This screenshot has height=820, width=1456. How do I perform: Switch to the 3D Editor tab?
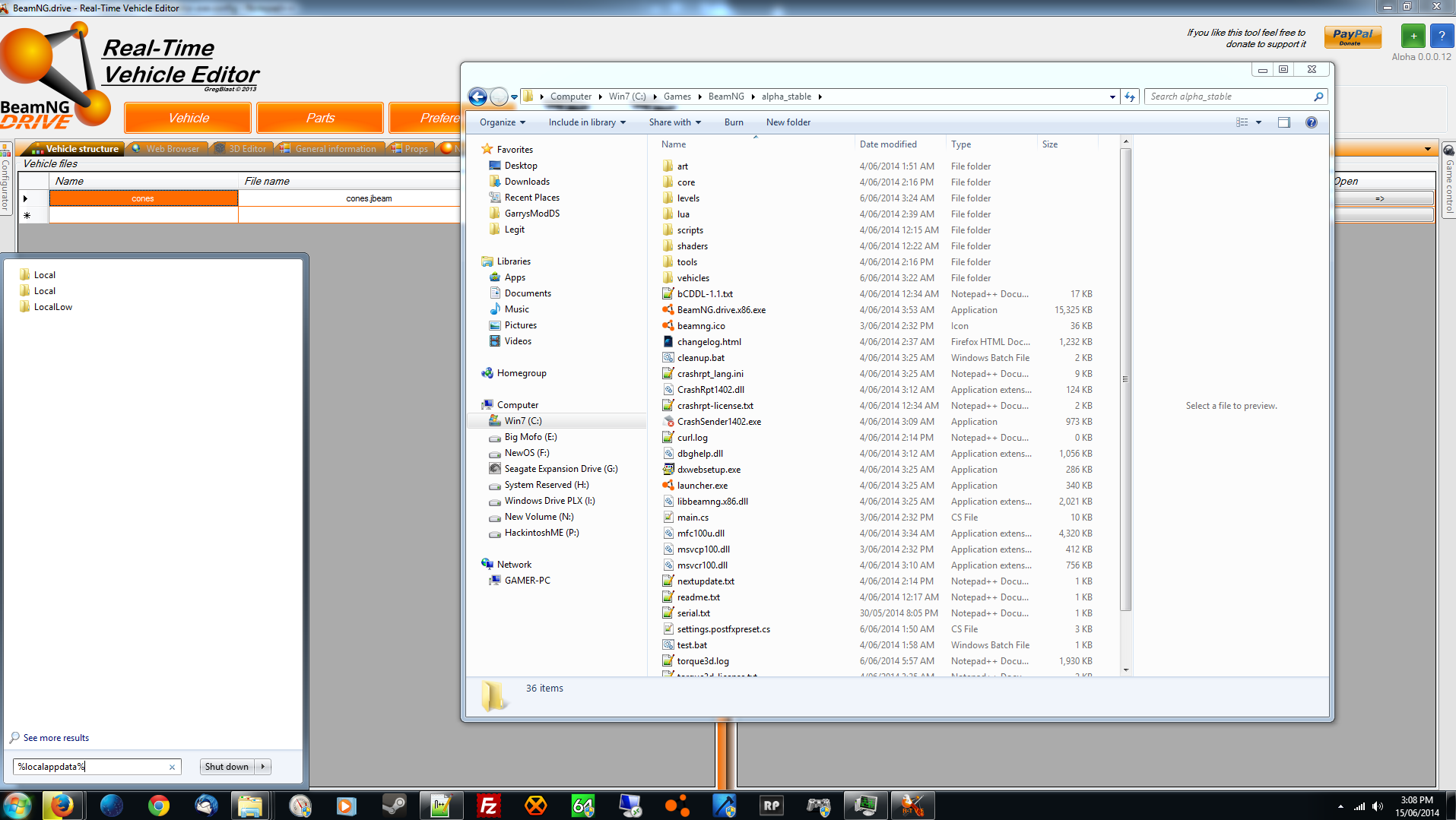click(241, 149)
